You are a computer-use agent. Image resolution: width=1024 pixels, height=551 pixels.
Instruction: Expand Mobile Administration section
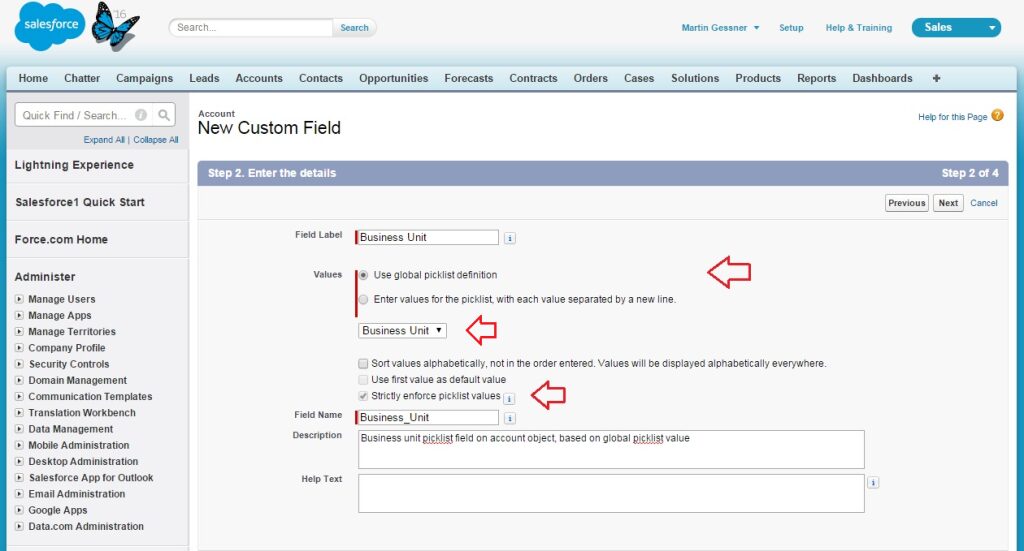point(19,445)
